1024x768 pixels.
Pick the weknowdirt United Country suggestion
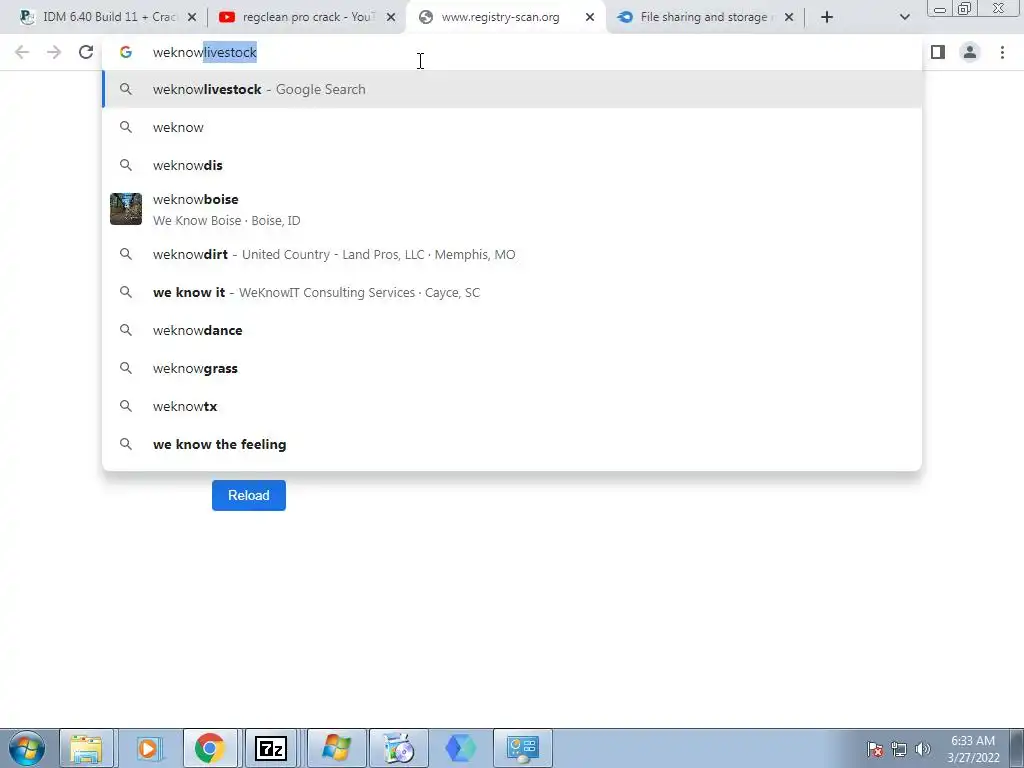512,255
